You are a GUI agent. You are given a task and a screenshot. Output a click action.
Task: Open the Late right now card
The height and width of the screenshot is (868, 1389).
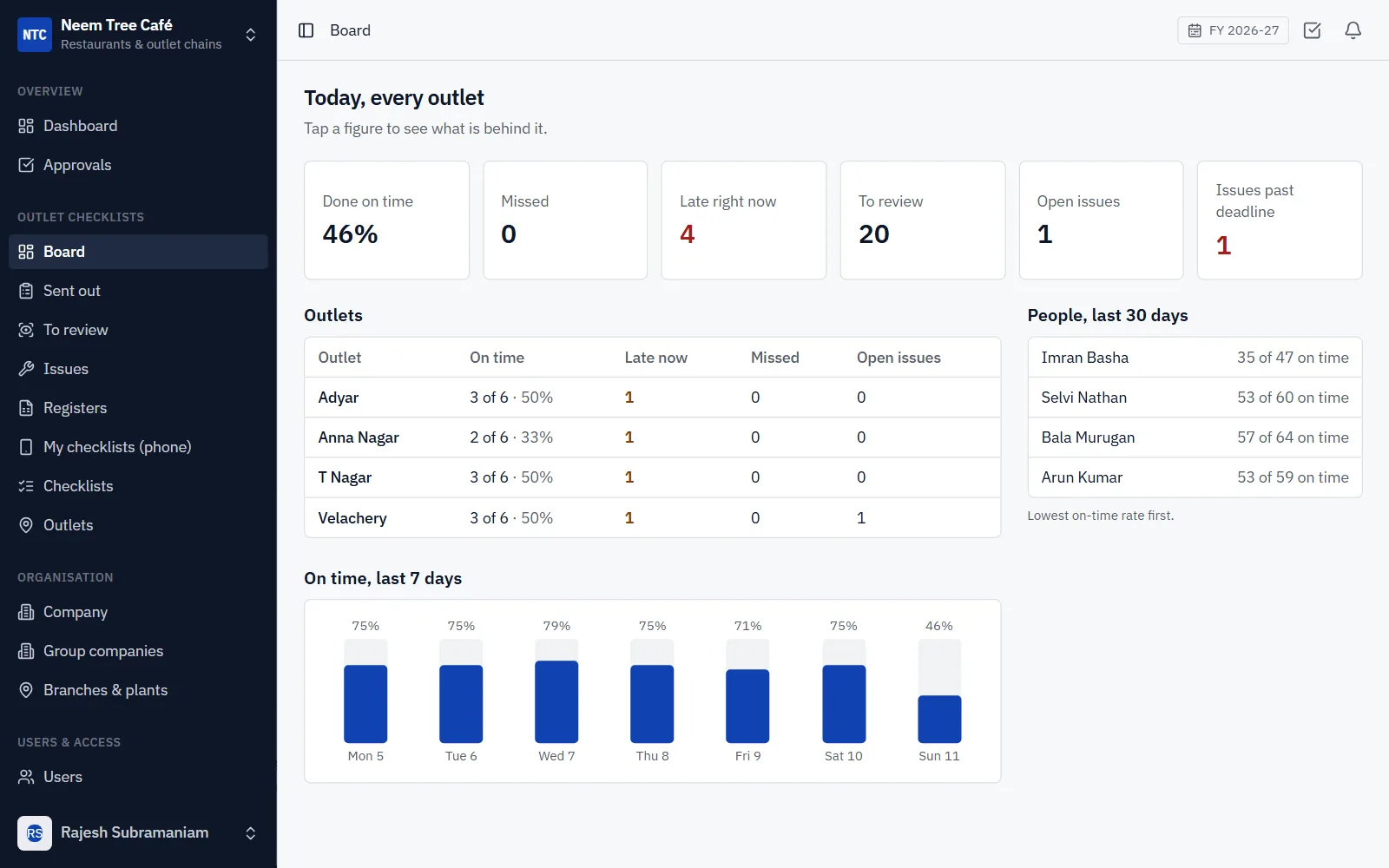(x=744, y=220)
